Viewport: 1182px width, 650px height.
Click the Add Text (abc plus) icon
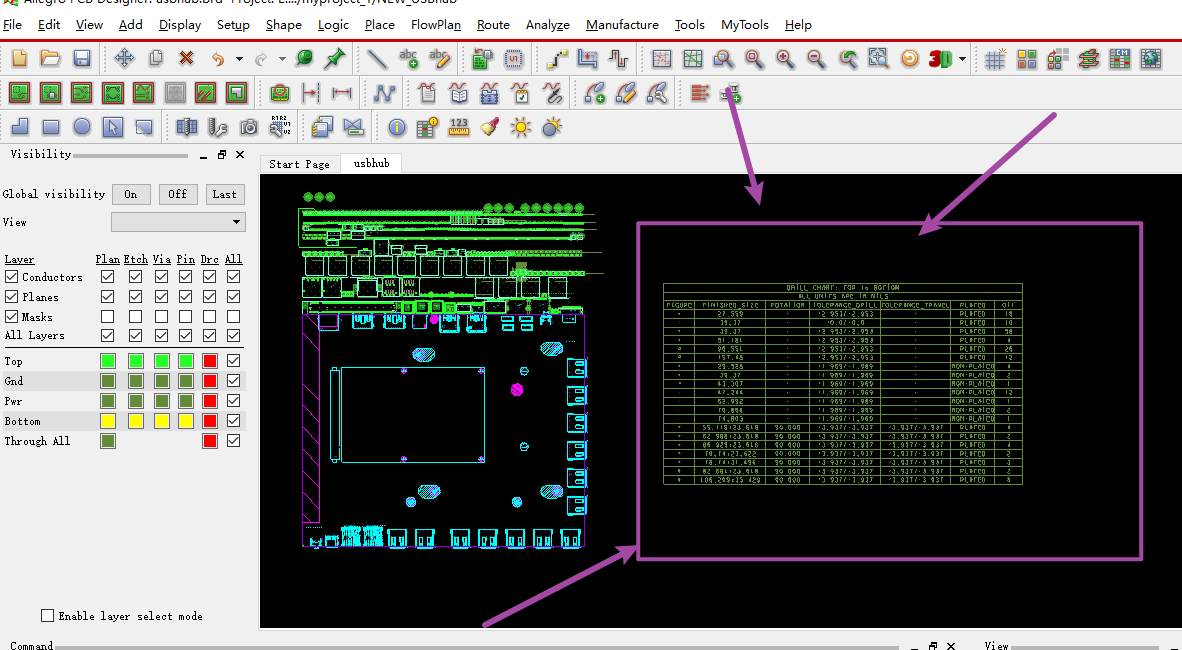(408, 58)
